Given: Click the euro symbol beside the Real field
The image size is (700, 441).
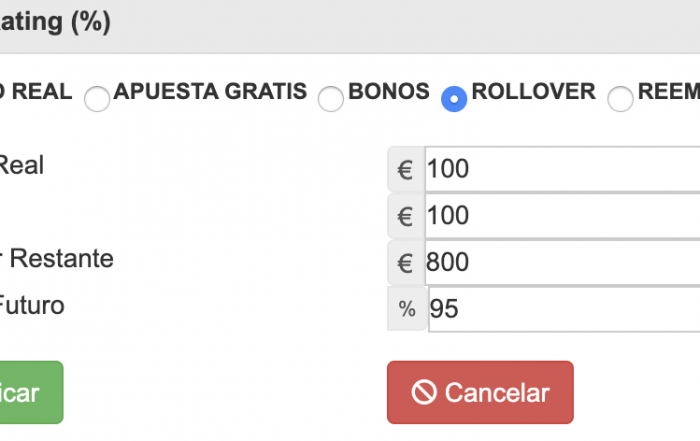Looking at the screenshot, I should click(405, 170).
